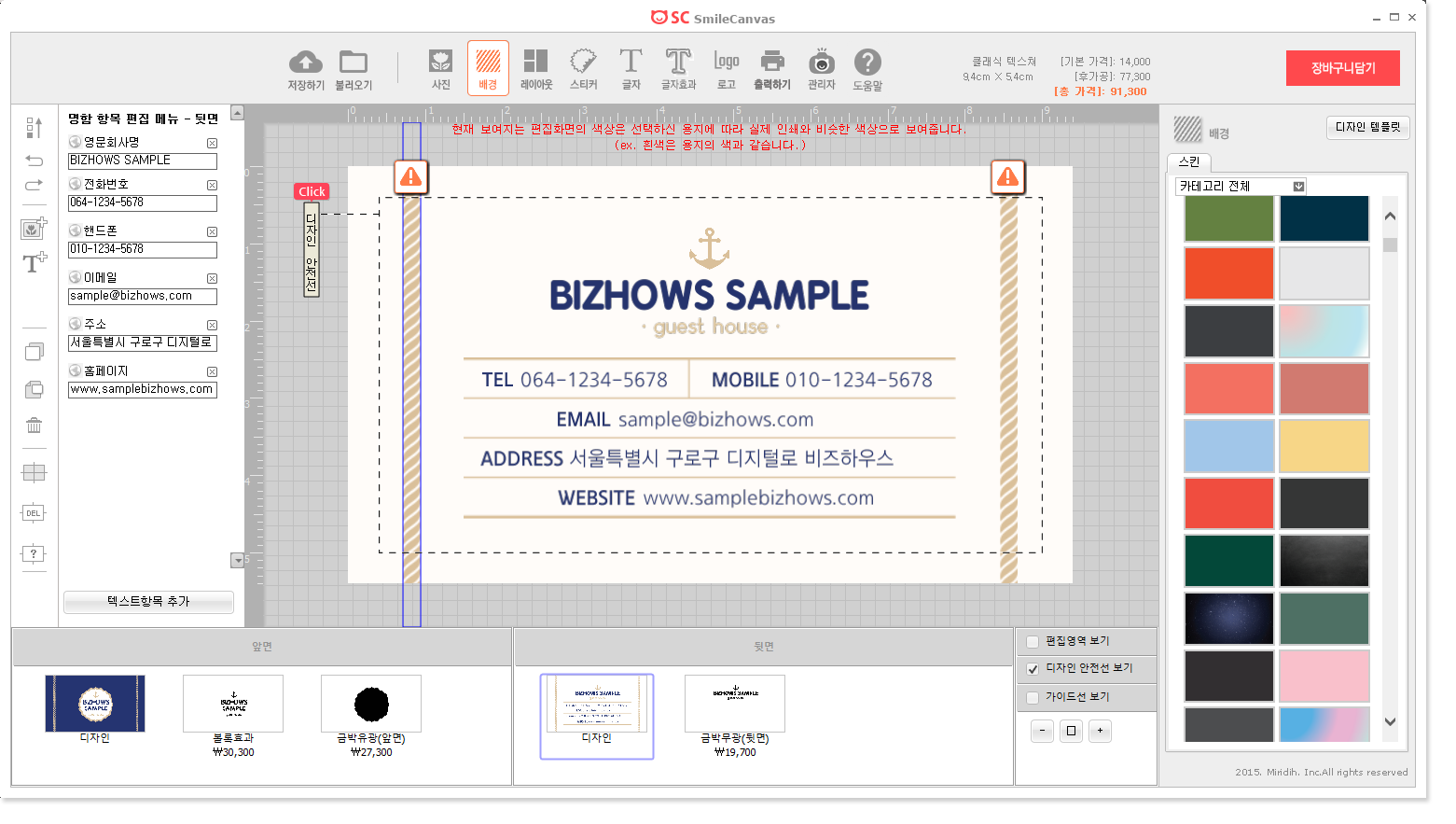
Task: Click the add image icon in left sidebar
Action: coord(34,228)
